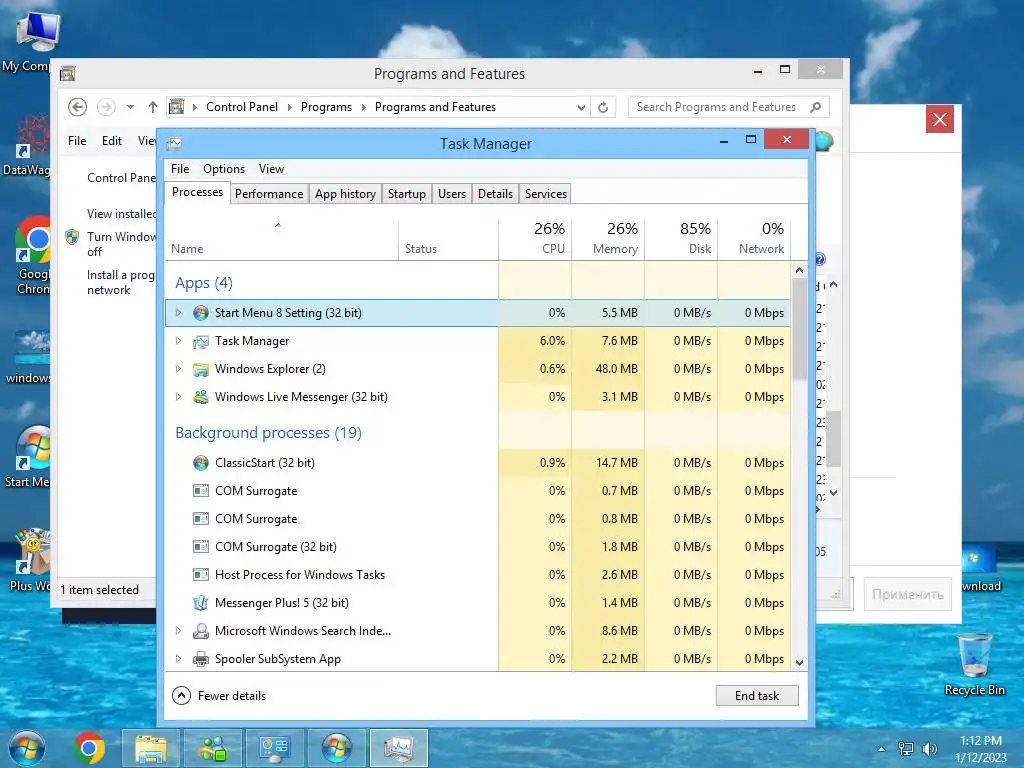Open Control Panel taskbar icon
The image size is (1024, 768).
tap(274, 748)
